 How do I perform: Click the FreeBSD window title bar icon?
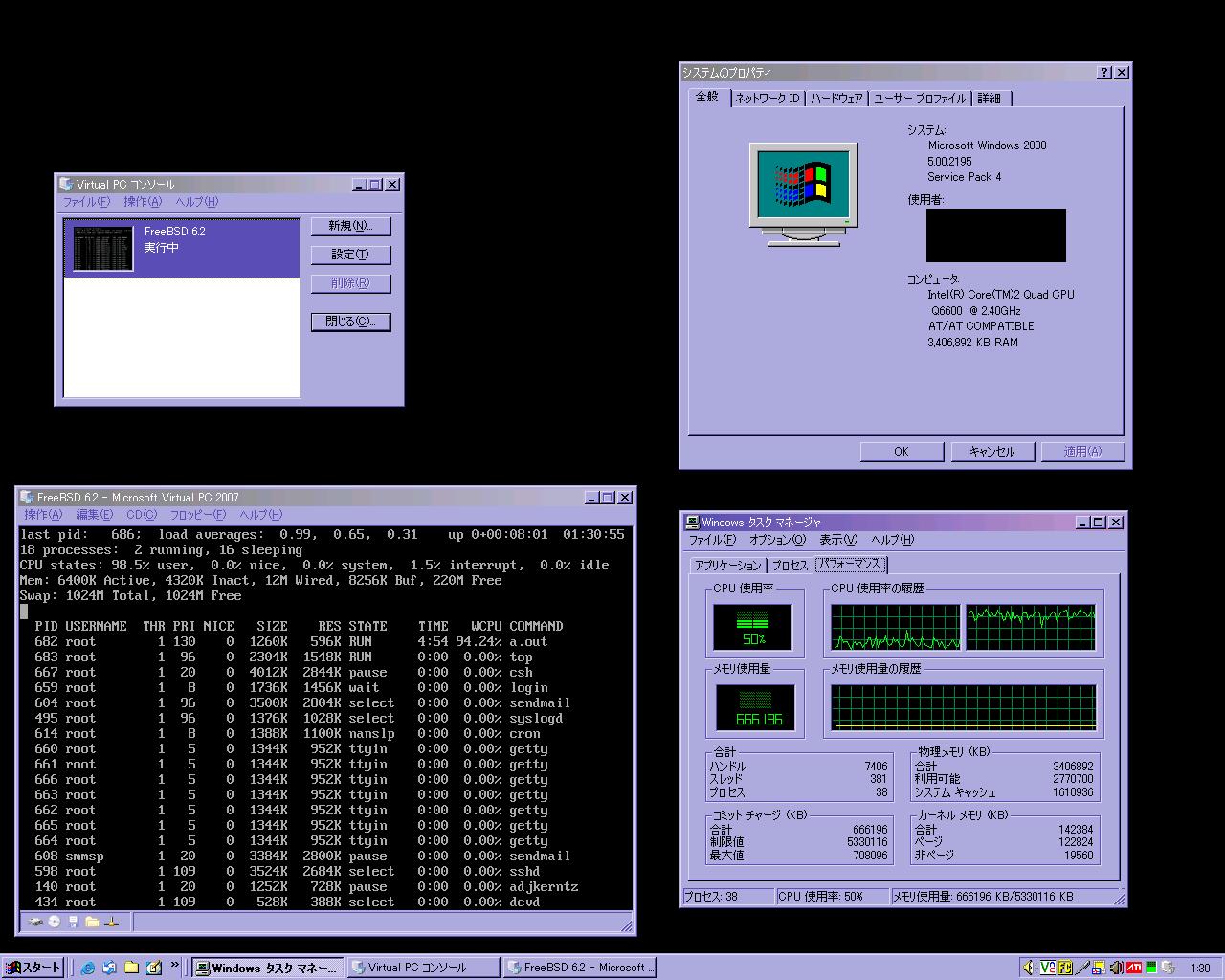[27, 497]
